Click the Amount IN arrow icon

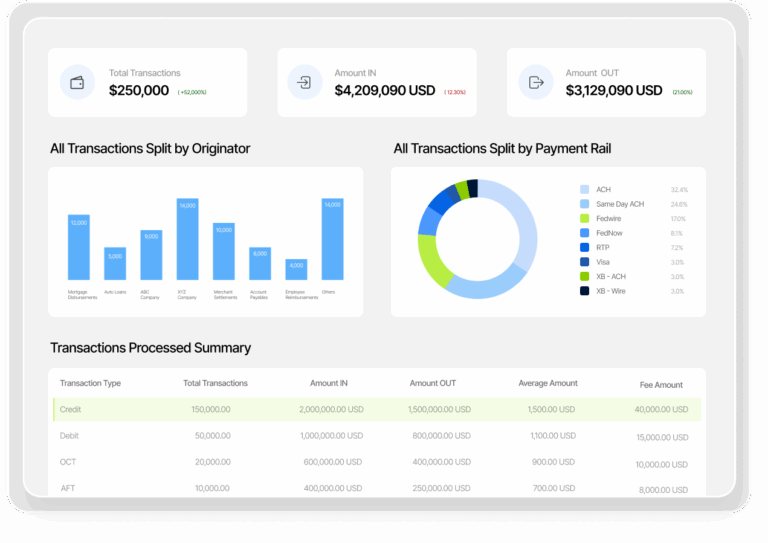305,82
